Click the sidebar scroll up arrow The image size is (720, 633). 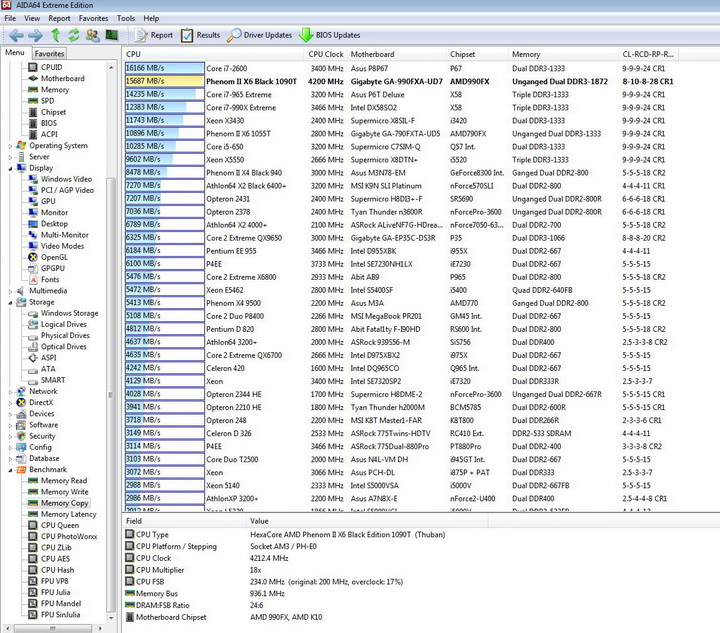click(111, 67)
